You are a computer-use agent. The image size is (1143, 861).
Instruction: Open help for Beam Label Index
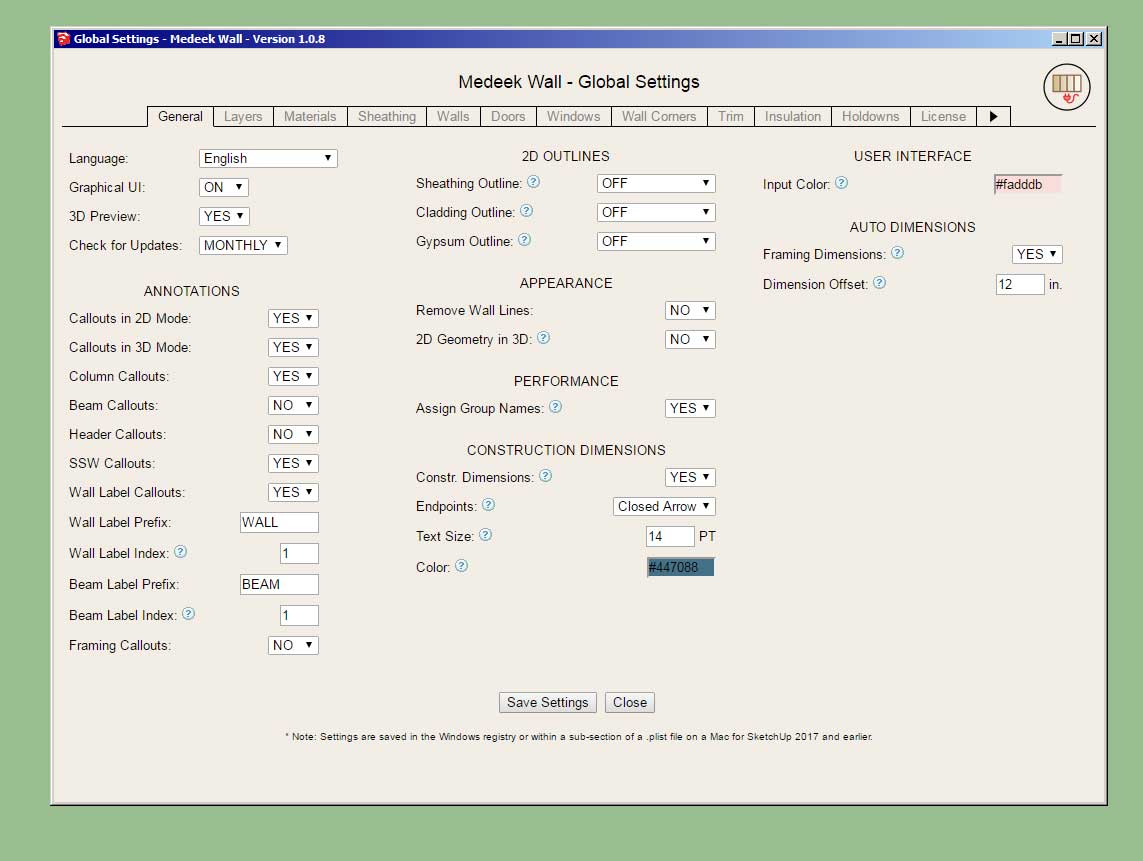(x=188, y=614)
